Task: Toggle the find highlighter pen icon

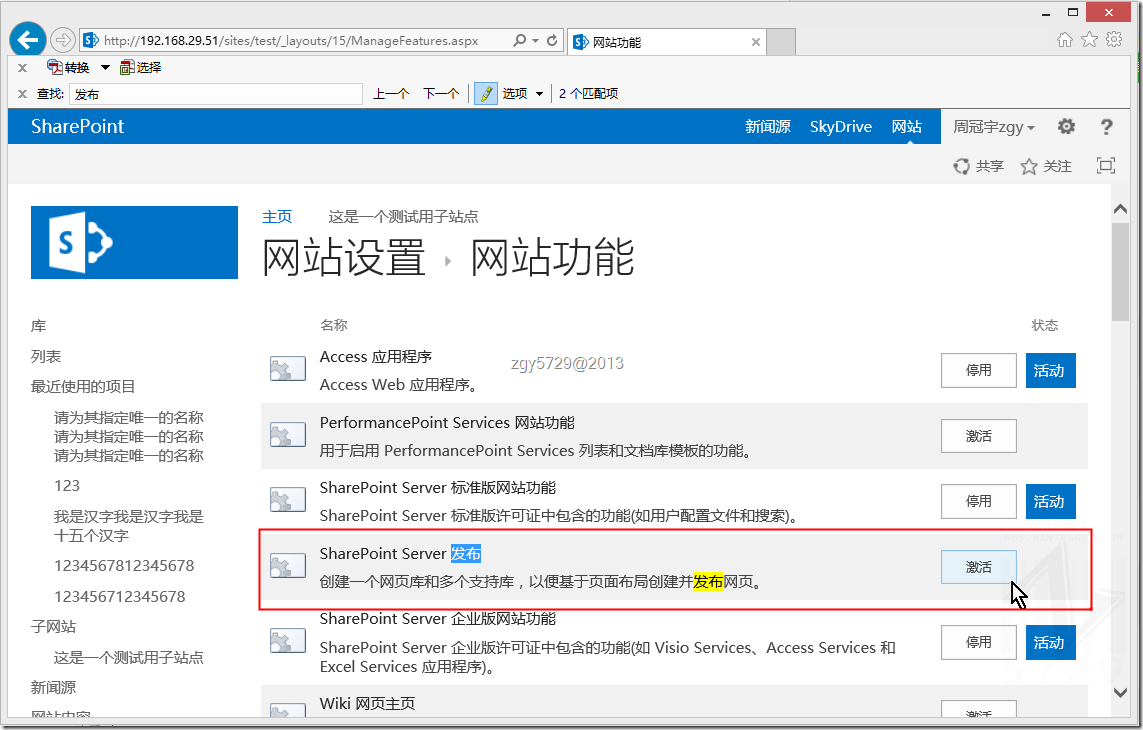Action: [x=485, y=93]
